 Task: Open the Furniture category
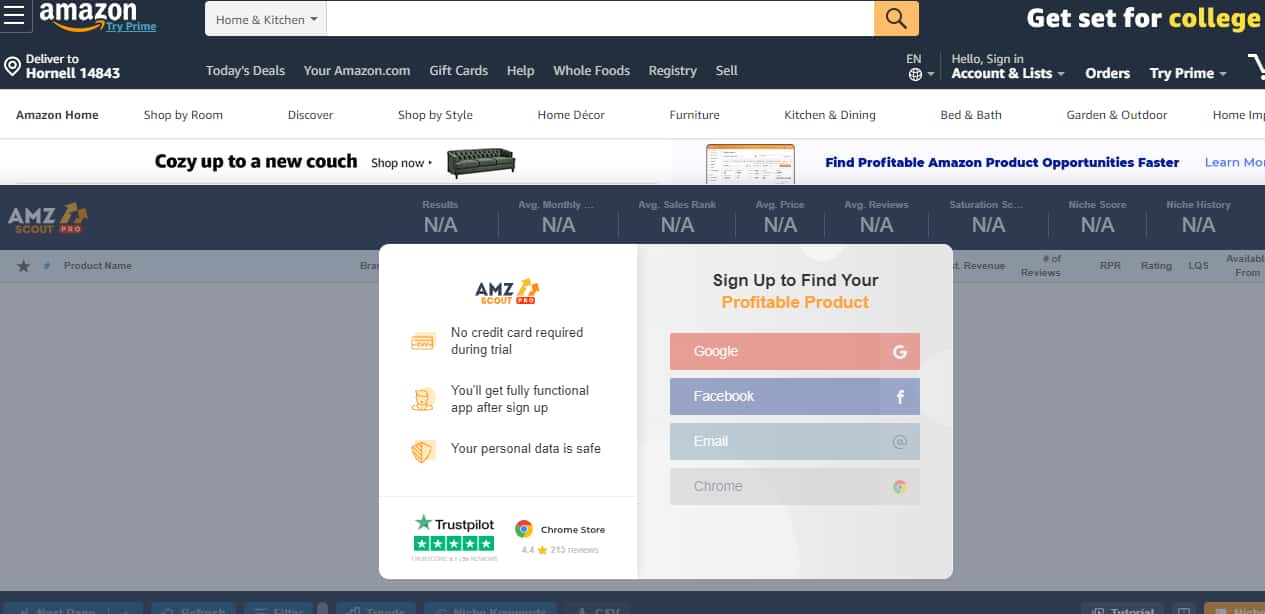pos(695,115)
